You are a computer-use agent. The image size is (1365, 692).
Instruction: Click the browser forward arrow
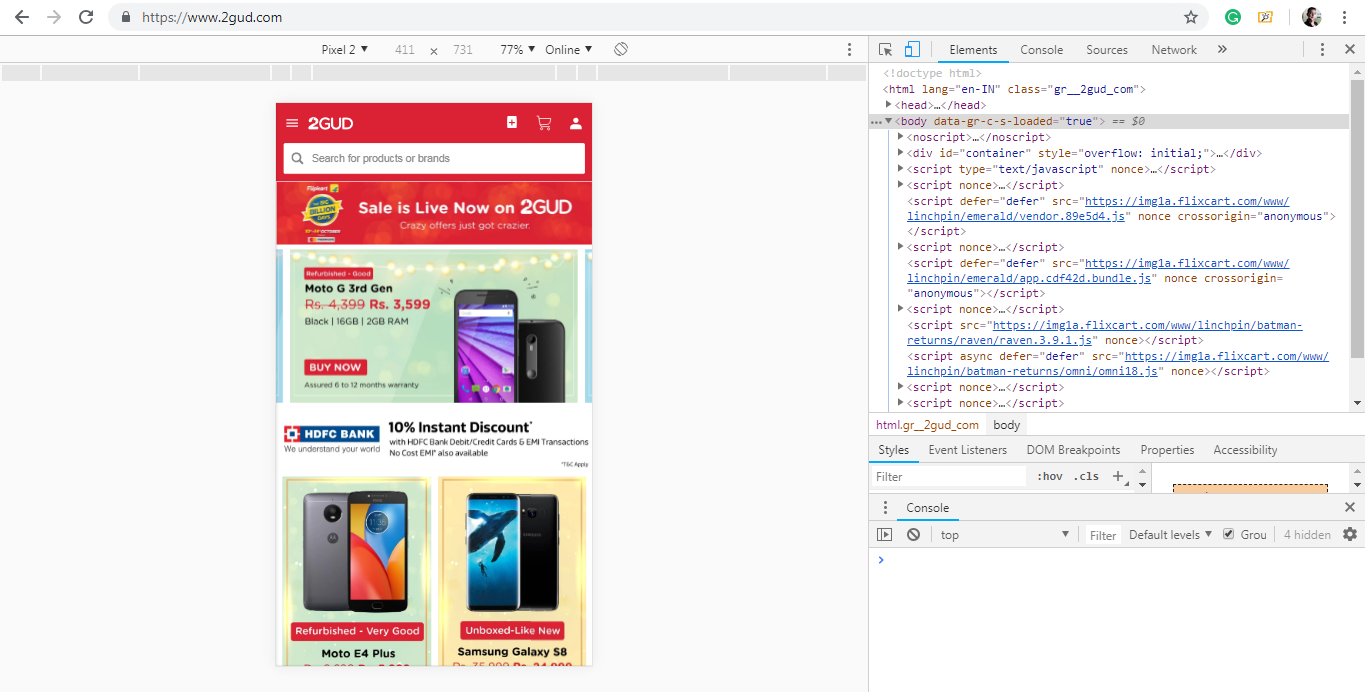(x=54, y=17)
